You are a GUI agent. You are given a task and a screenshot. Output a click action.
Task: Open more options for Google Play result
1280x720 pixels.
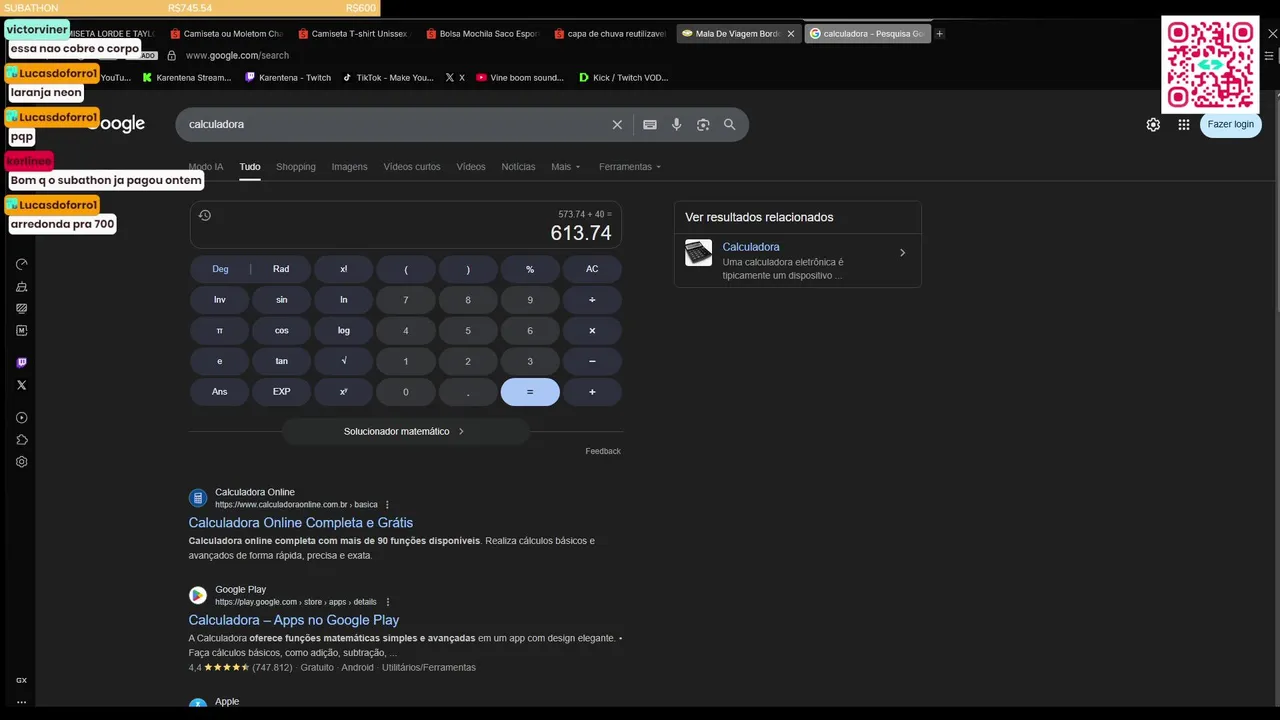(x=388, y=602)
